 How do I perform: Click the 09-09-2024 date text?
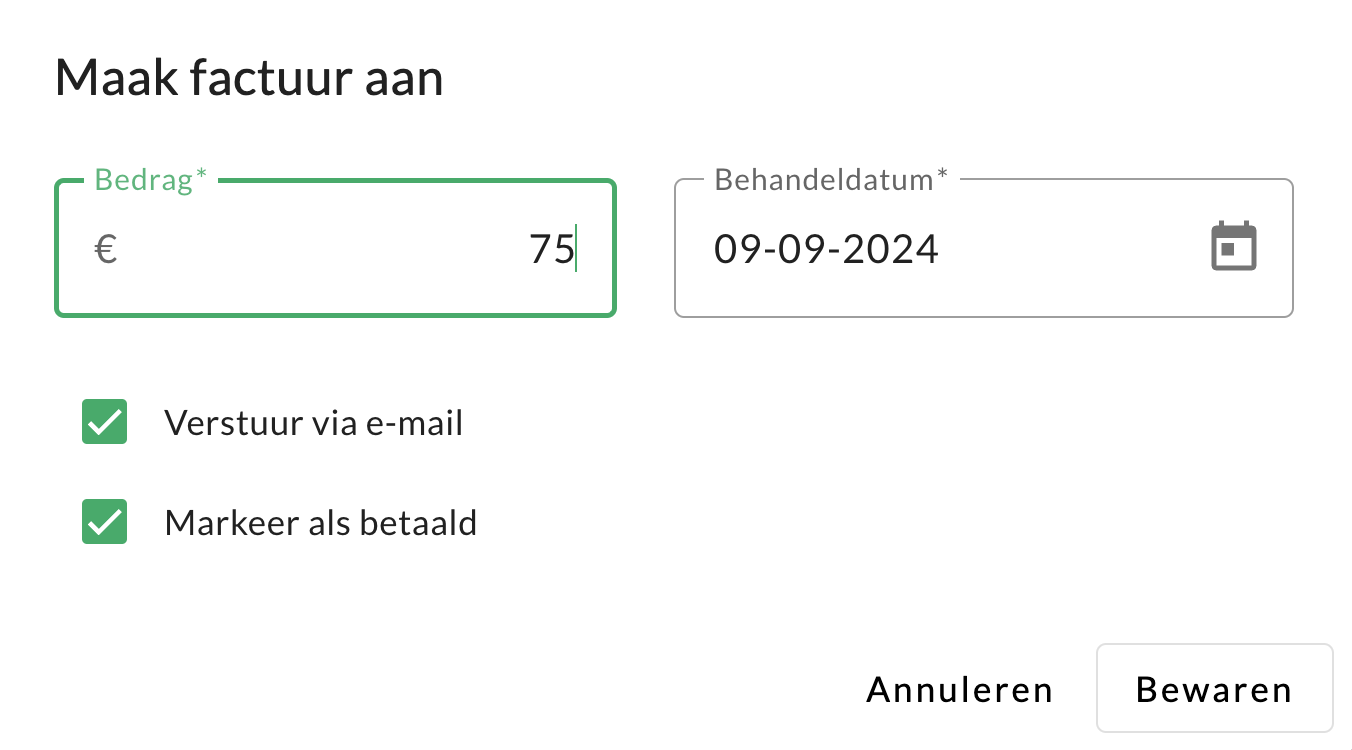coord(826,249)
